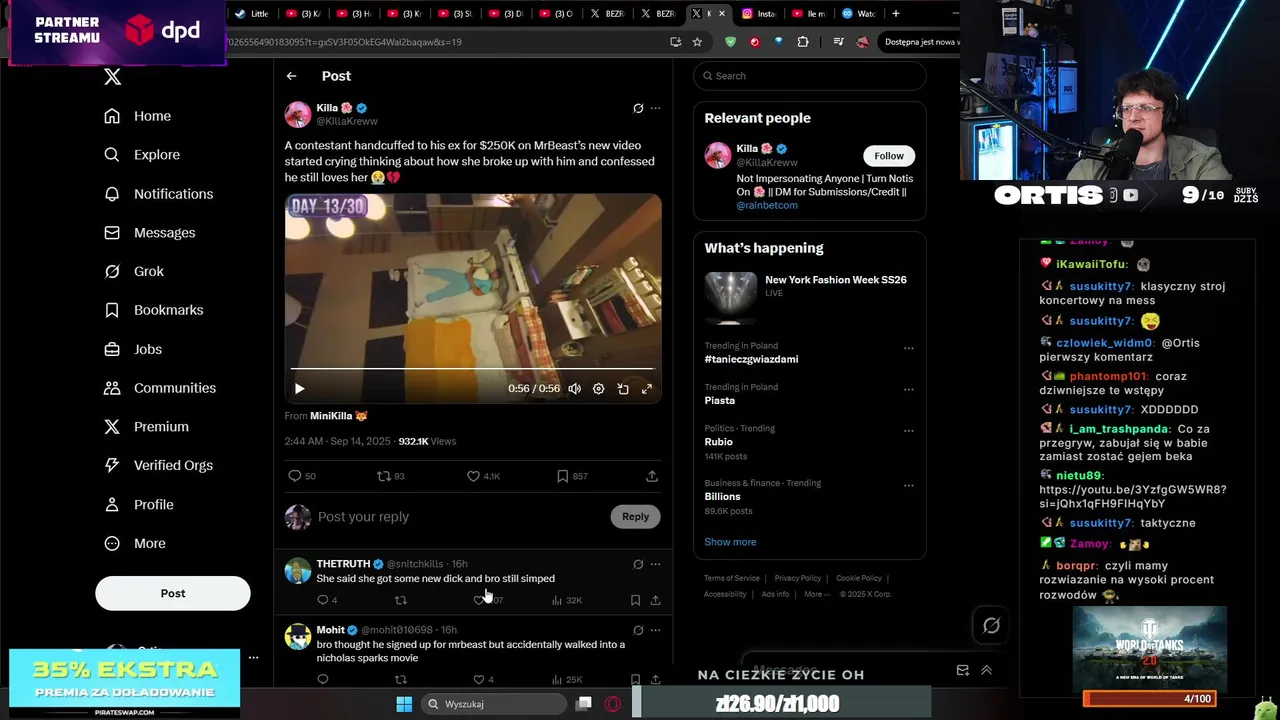
Task: Click the sidebar Post button
Action: click(x=173, y=593)
